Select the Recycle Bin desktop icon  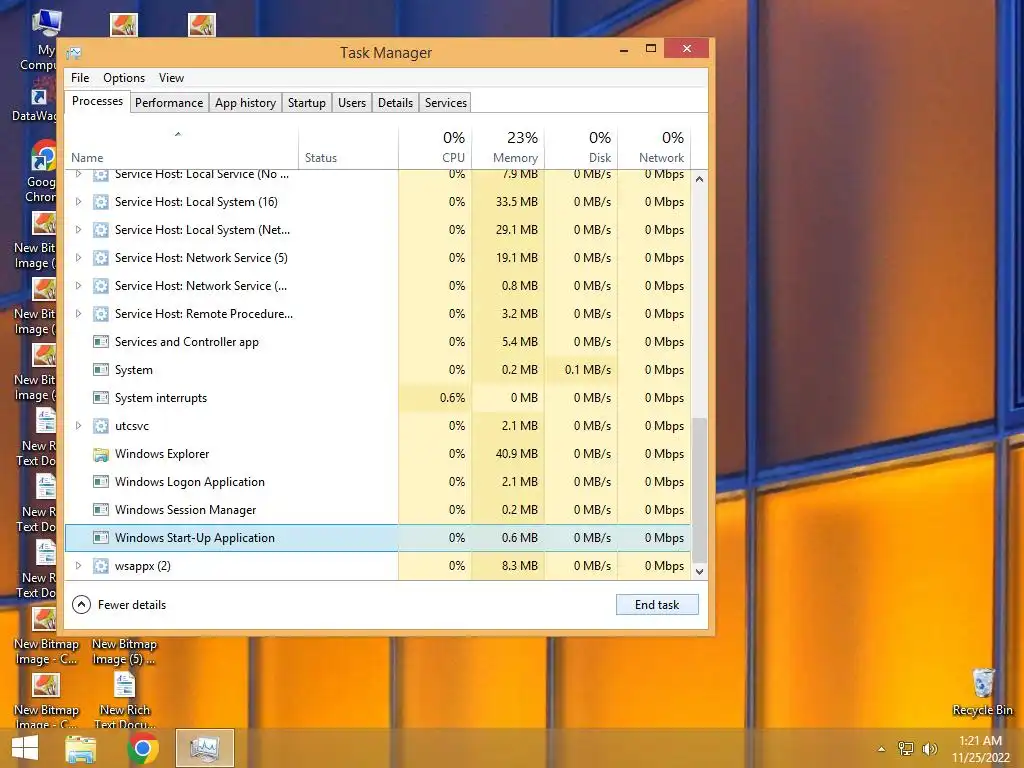point(982,692)
